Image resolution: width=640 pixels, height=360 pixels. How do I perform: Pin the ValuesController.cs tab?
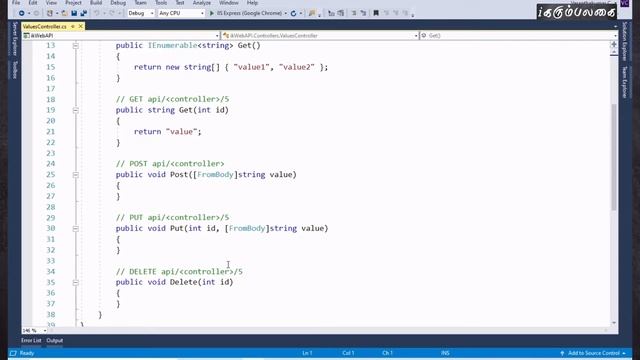coord(73,26)
